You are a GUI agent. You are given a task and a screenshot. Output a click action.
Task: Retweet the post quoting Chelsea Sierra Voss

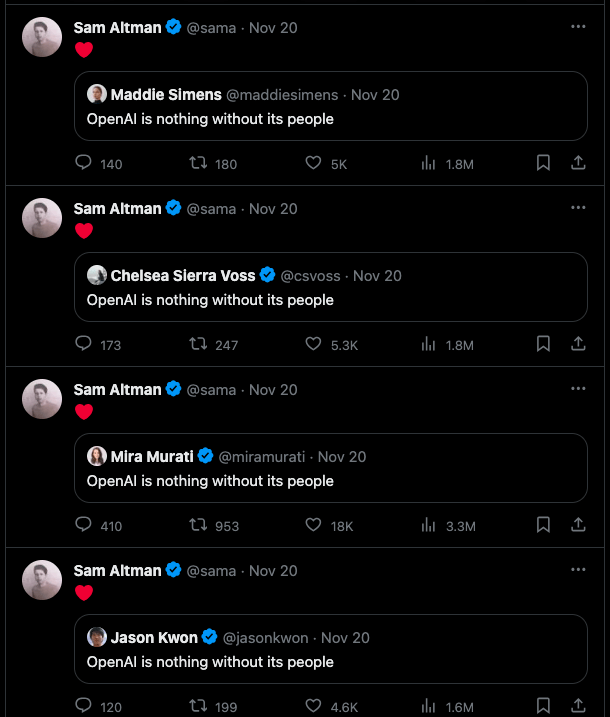tap(198, 344)
